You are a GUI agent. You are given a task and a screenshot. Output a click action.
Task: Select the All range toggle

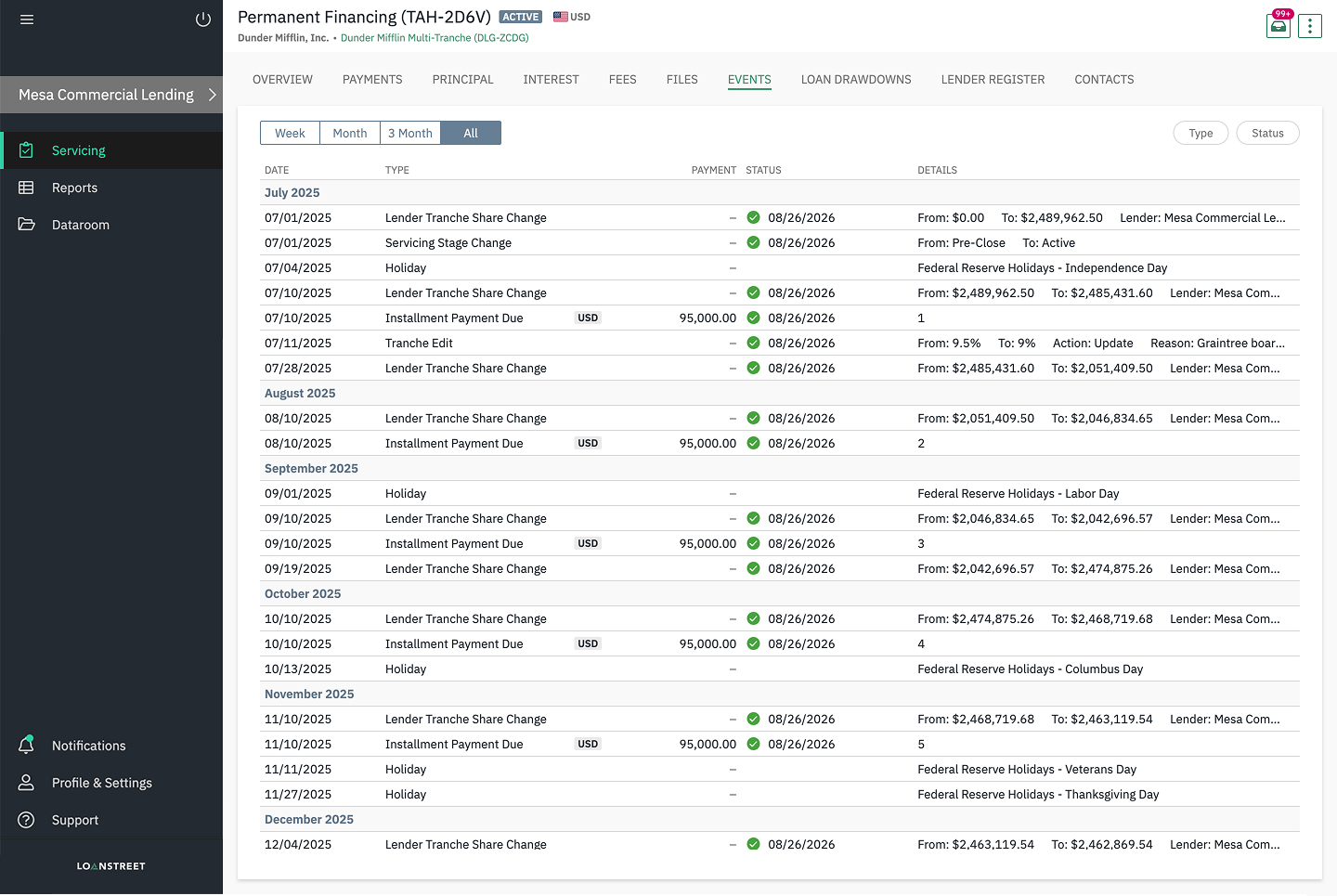coord(471,133)
